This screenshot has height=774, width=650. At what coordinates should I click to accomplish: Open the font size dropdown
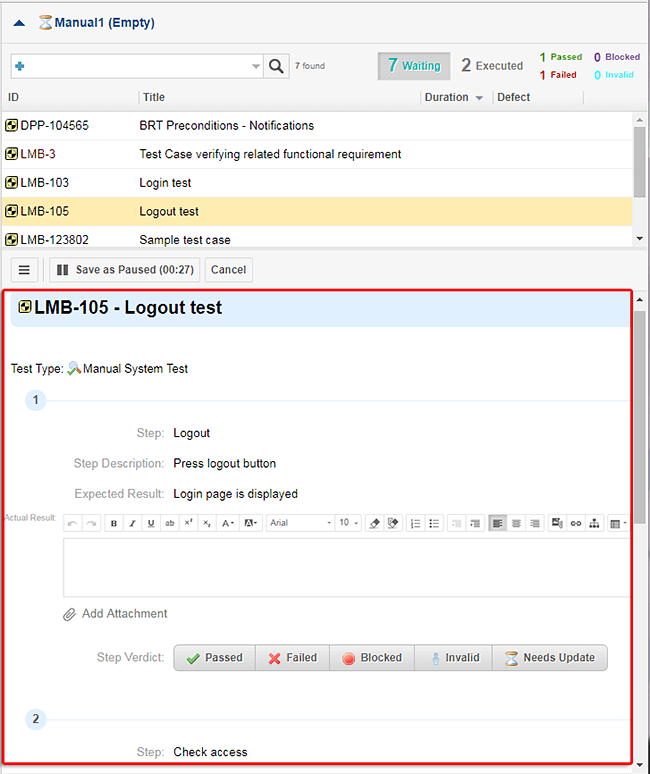pyautogui.click(x=348, y=523)
